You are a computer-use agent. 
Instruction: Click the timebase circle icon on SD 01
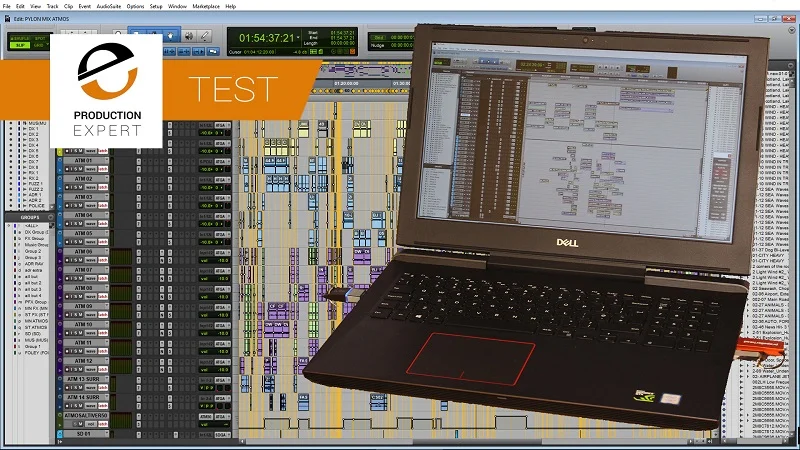point(59,434)
